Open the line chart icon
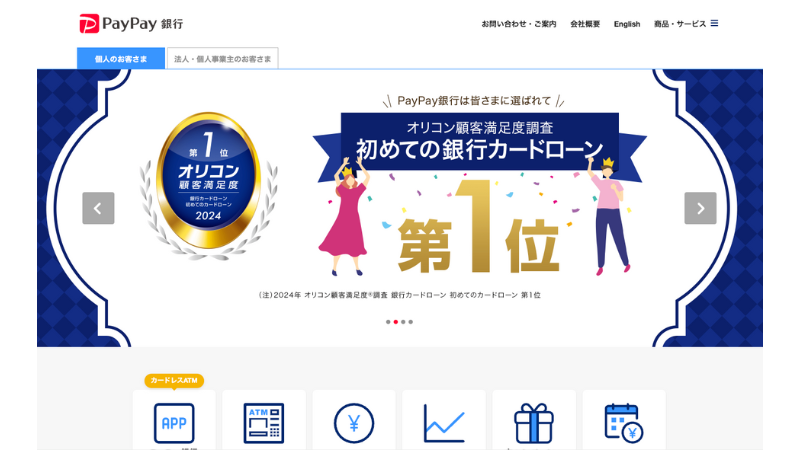The image size is (800, 450). [x=444, y=423]
